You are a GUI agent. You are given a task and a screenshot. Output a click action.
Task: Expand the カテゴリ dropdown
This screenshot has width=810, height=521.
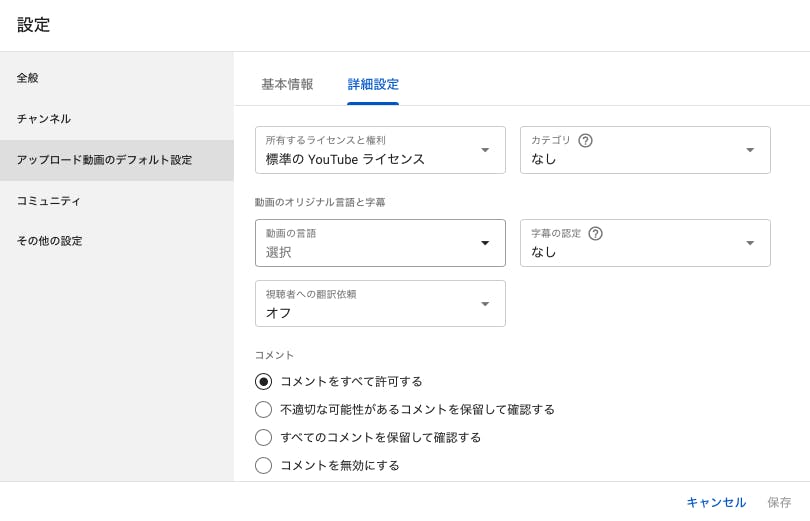[645, 150]
